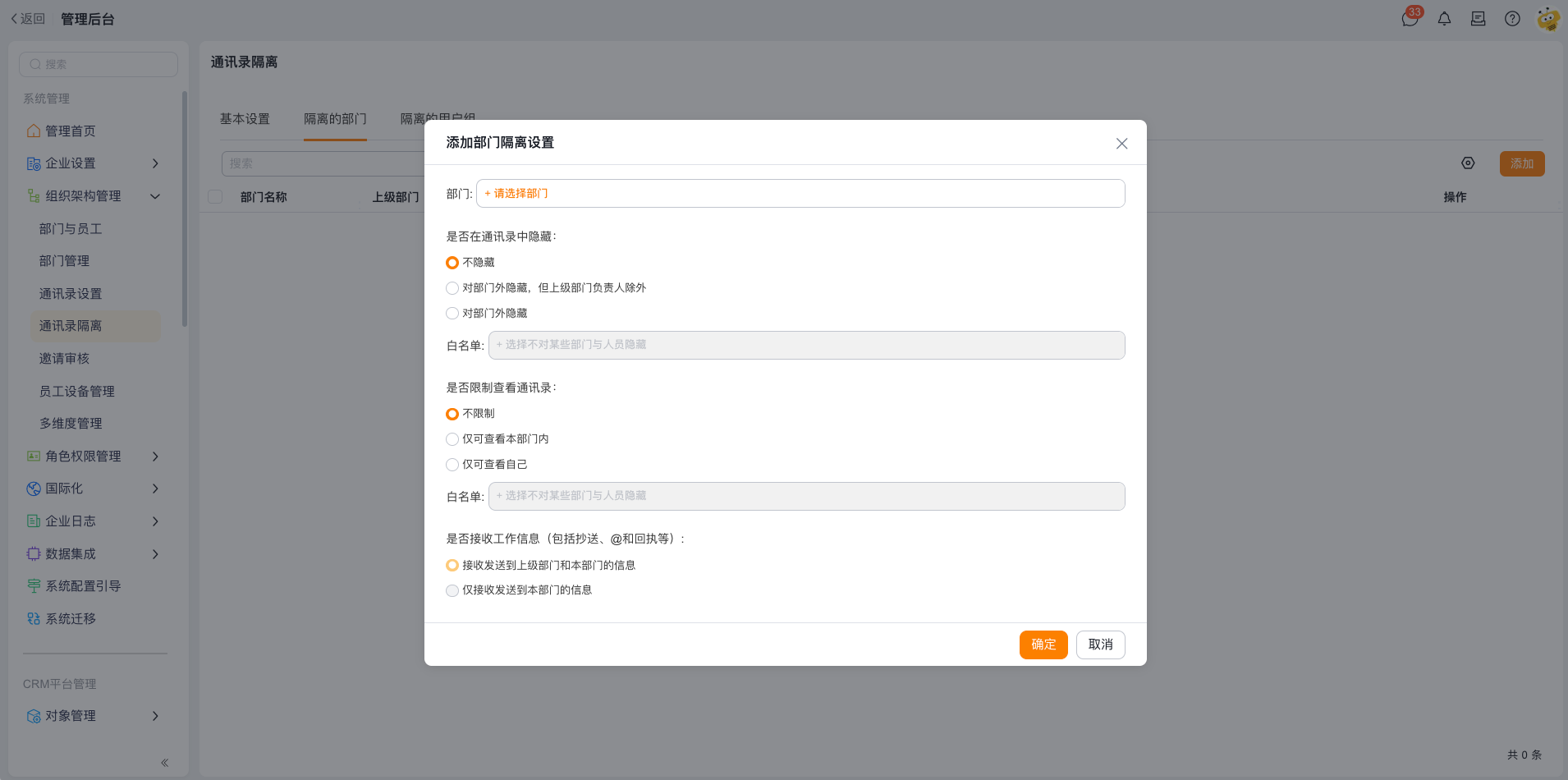Toggle the select-all checkbox in table header
This screenshot has width=1568, height=780.
click(x=215, y=197)
